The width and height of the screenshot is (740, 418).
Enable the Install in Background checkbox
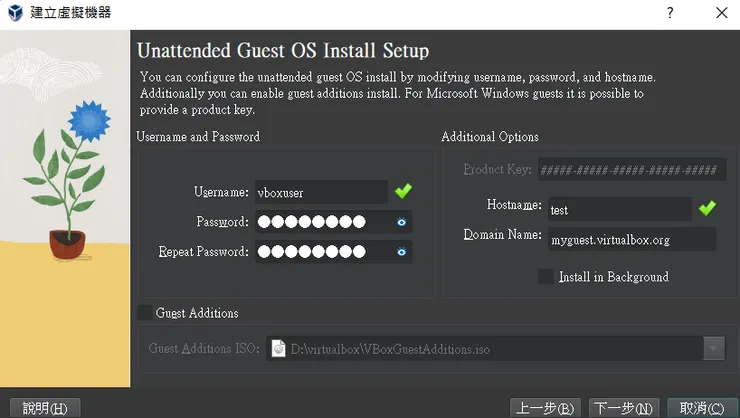(546, 276)
